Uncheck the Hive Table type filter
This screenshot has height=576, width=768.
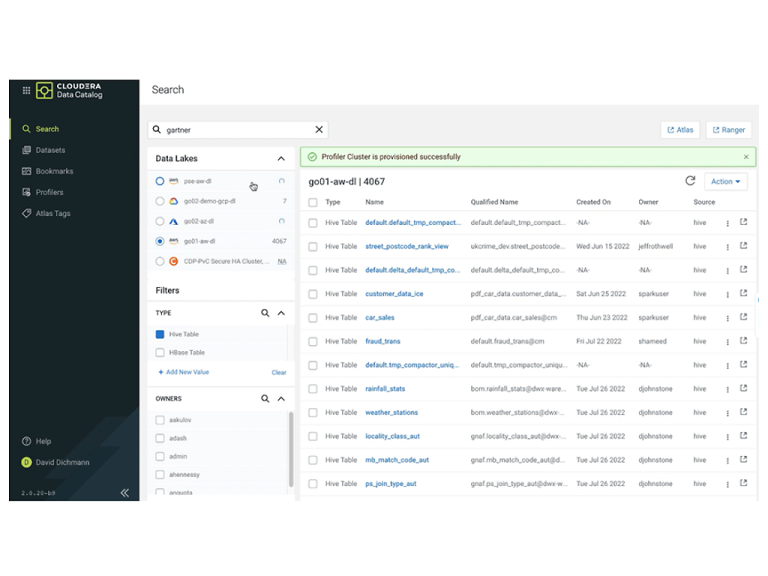tap(160, 335)
